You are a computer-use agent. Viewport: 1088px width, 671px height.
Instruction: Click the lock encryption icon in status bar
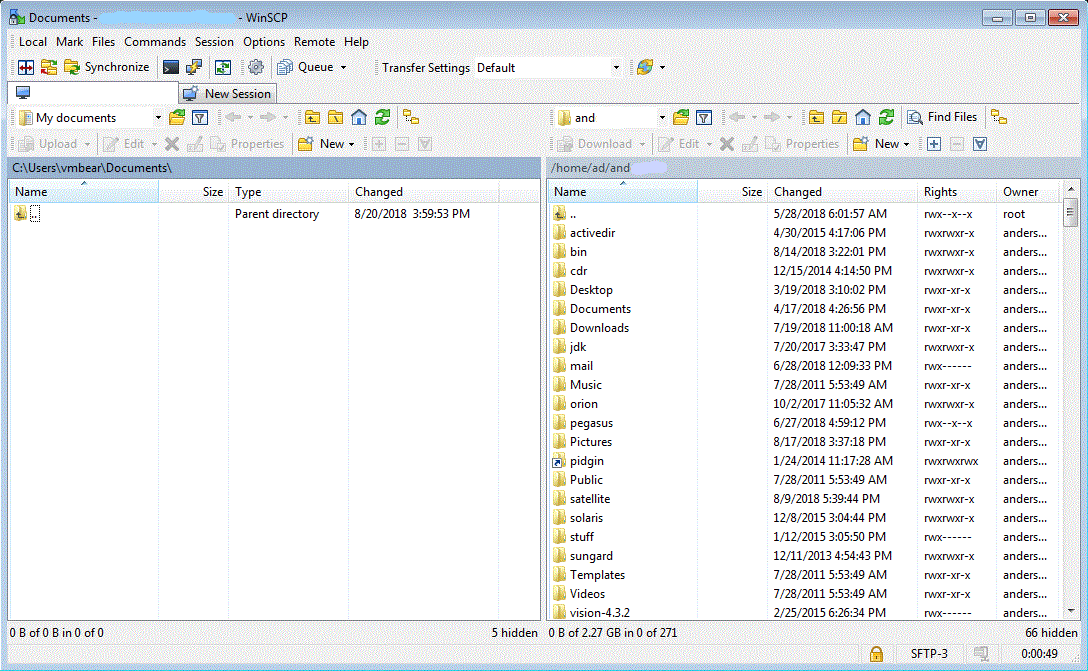point(876,654)
